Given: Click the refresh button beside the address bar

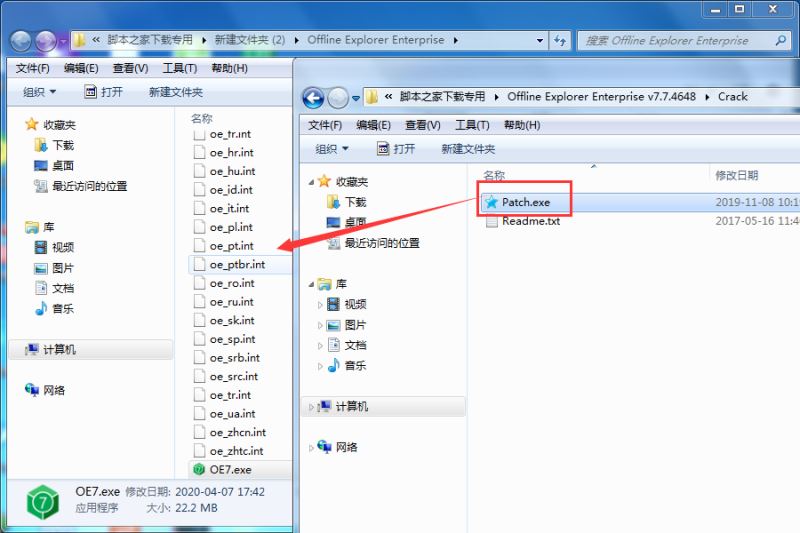Looking at the screenshot, I should (560, 40).
